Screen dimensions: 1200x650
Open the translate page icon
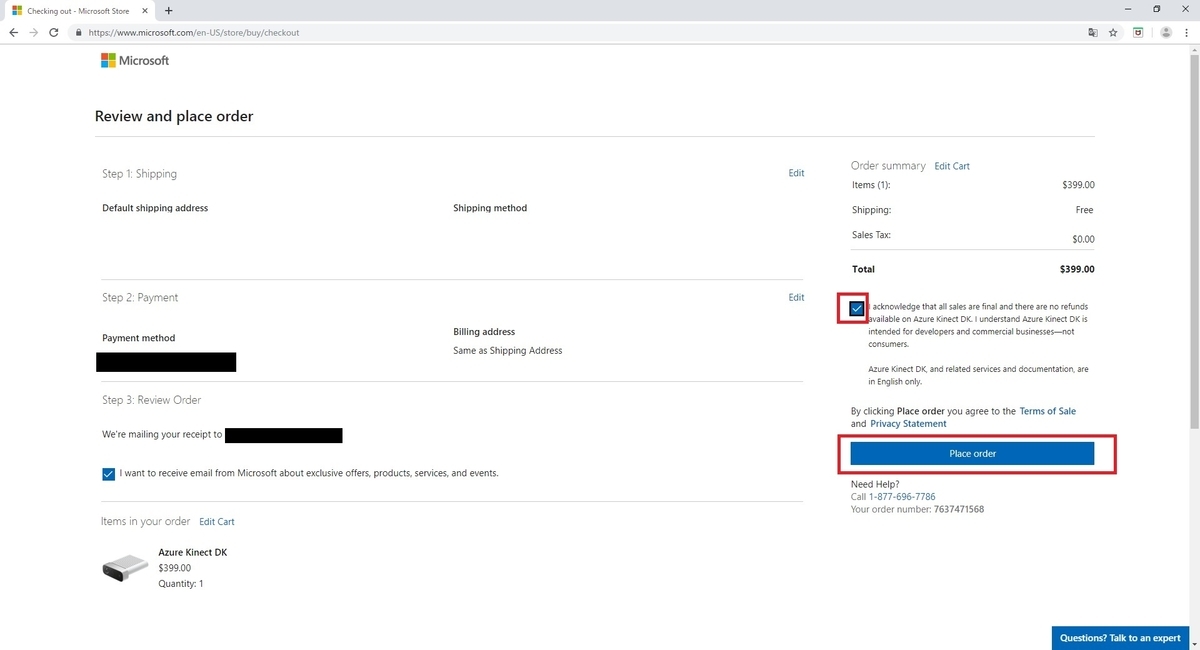(1093, 32)
